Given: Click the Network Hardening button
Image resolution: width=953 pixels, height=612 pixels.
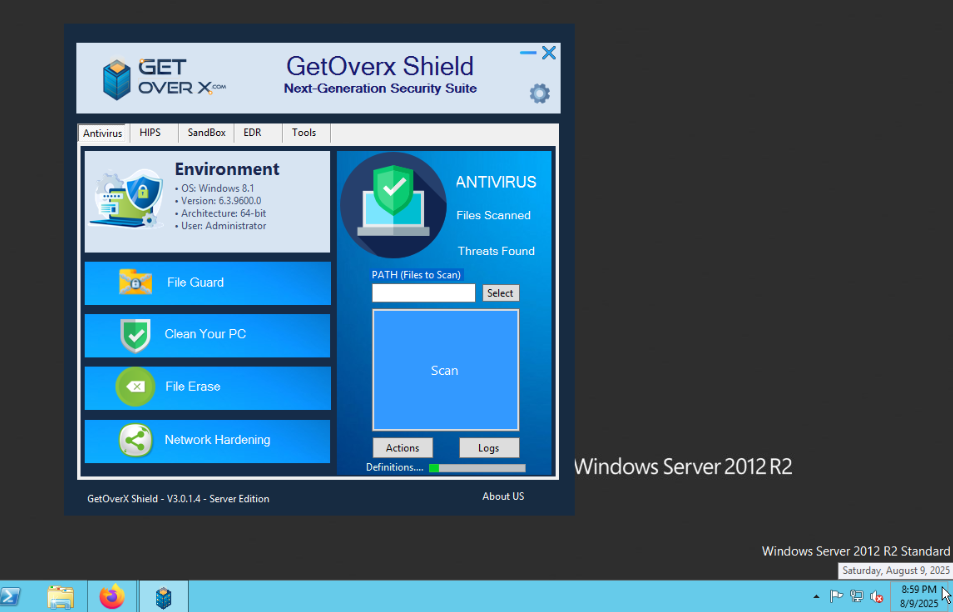Looking at the screenshot, I should click(208, 441).
